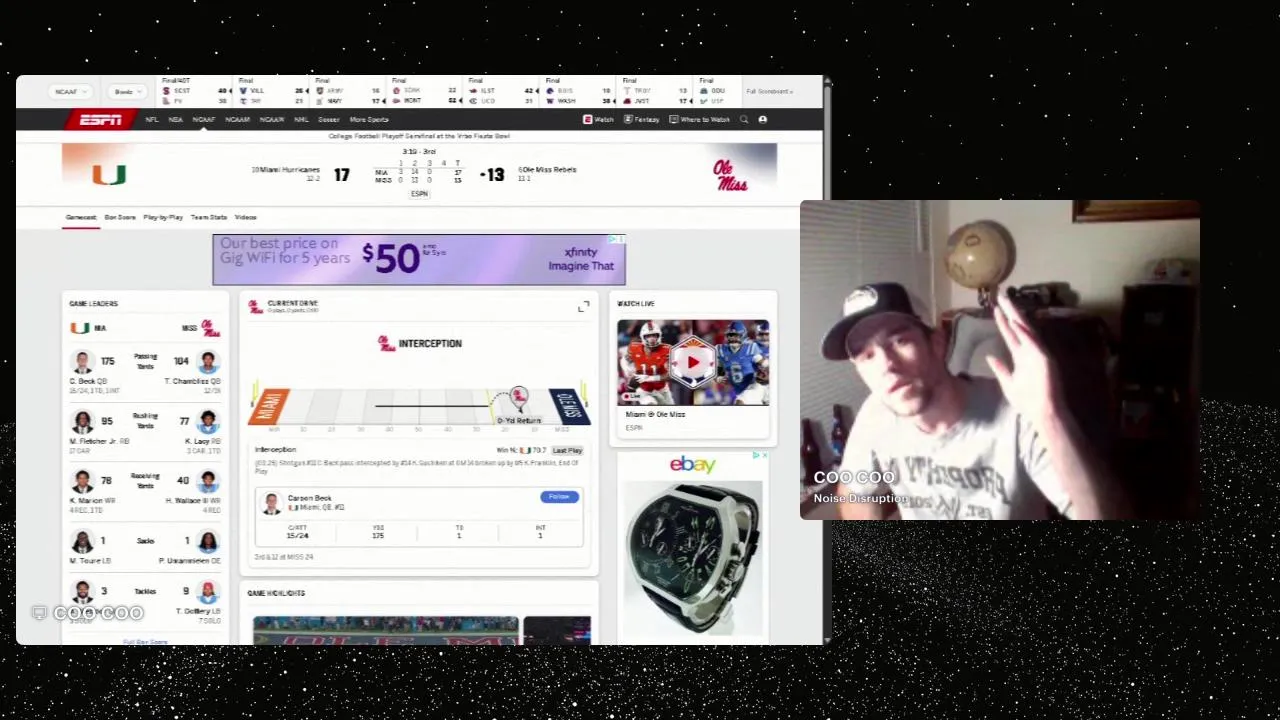Image resolution: width=1280 pixels, height=720 pixels.
Task: Click H. Wallace III player headshot
Action: (x=208, y=481)
